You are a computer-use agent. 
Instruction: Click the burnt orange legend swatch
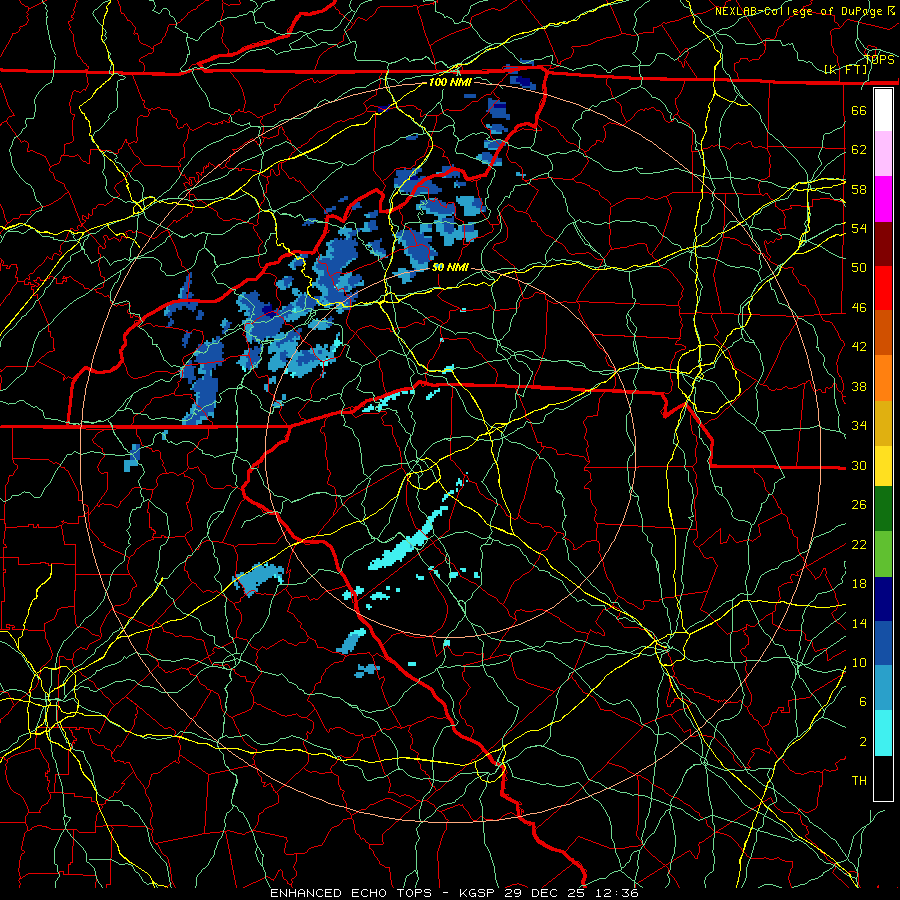coord(883,333)
